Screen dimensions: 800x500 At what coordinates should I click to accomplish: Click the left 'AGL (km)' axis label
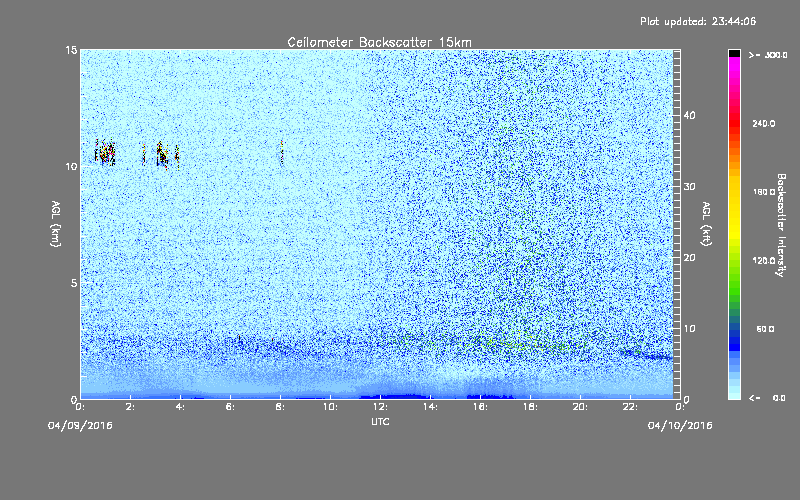pos(56,224)
